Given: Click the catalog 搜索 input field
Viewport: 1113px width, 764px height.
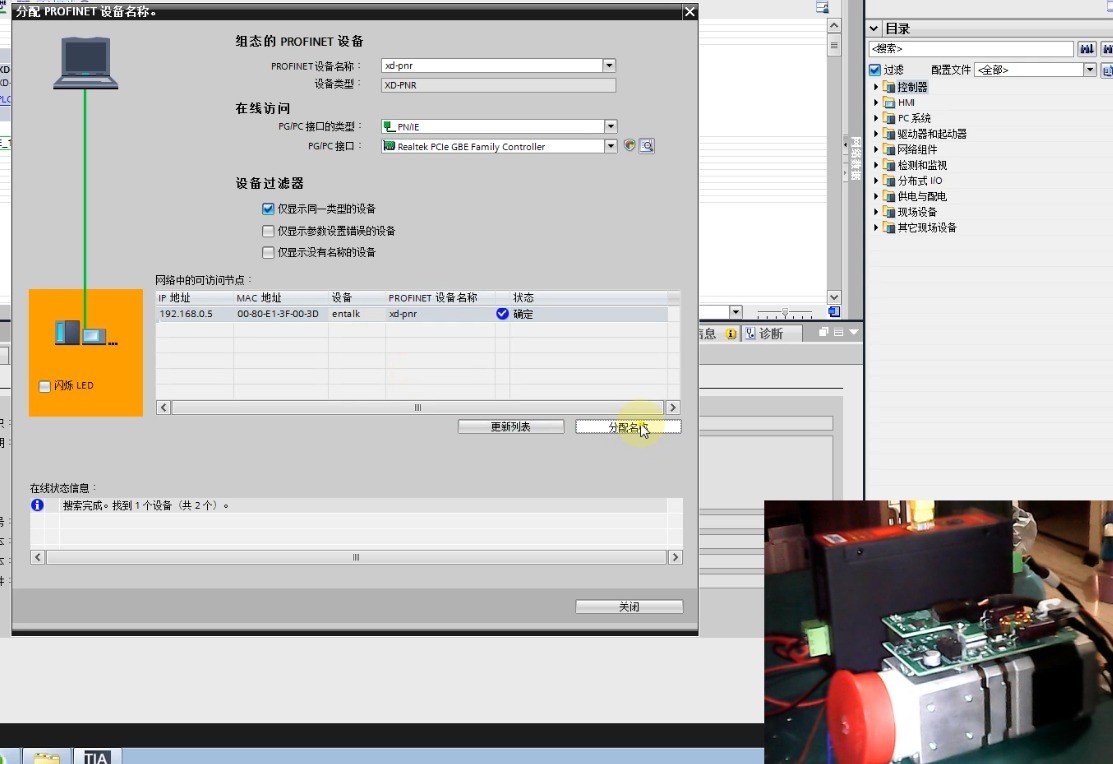Looking at the screenshot, I should 971,48.
